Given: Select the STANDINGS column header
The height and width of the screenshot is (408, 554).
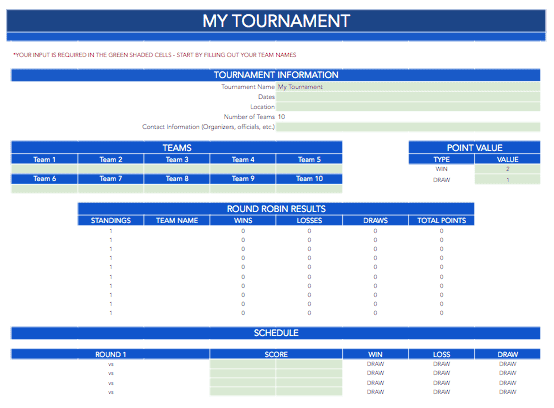Looking at the screenshot, I should 111,220.
